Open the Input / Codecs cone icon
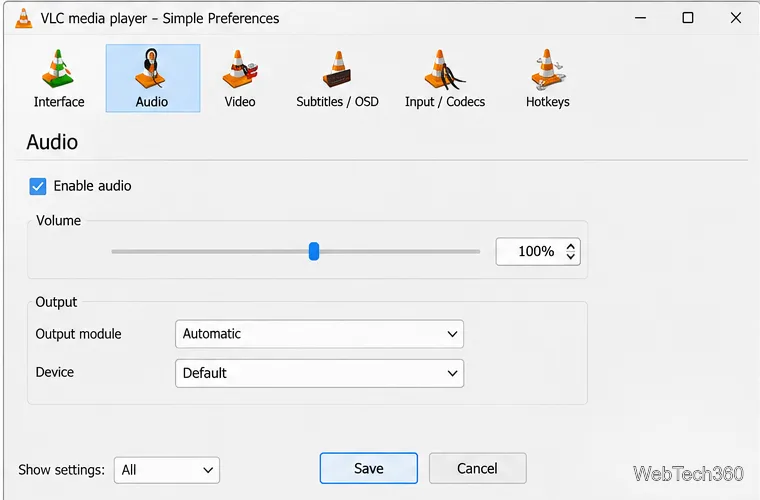 [444, 70]
